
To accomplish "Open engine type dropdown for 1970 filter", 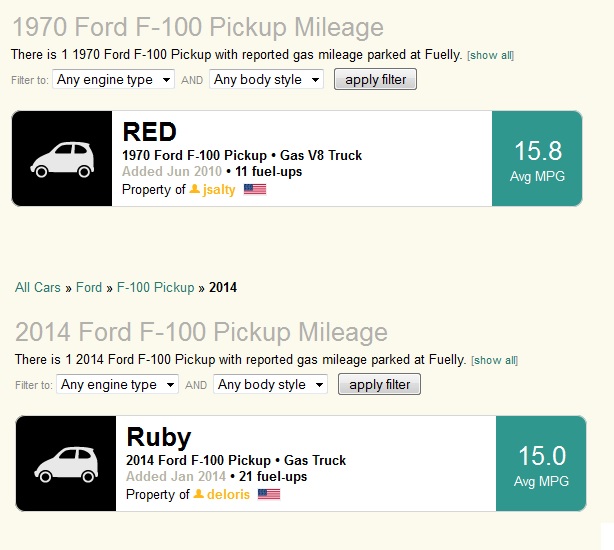I will coord(113,79).
